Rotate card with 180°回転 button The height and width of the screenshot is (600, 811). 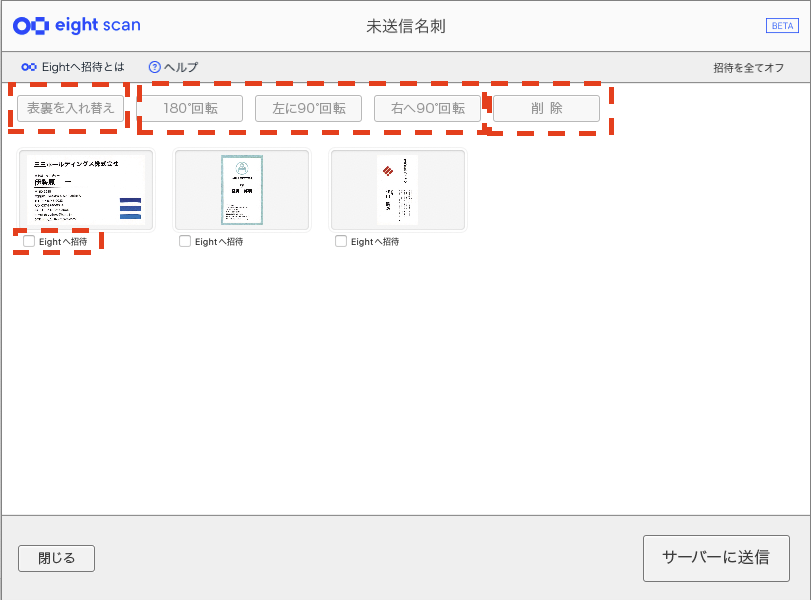[190, 108]
